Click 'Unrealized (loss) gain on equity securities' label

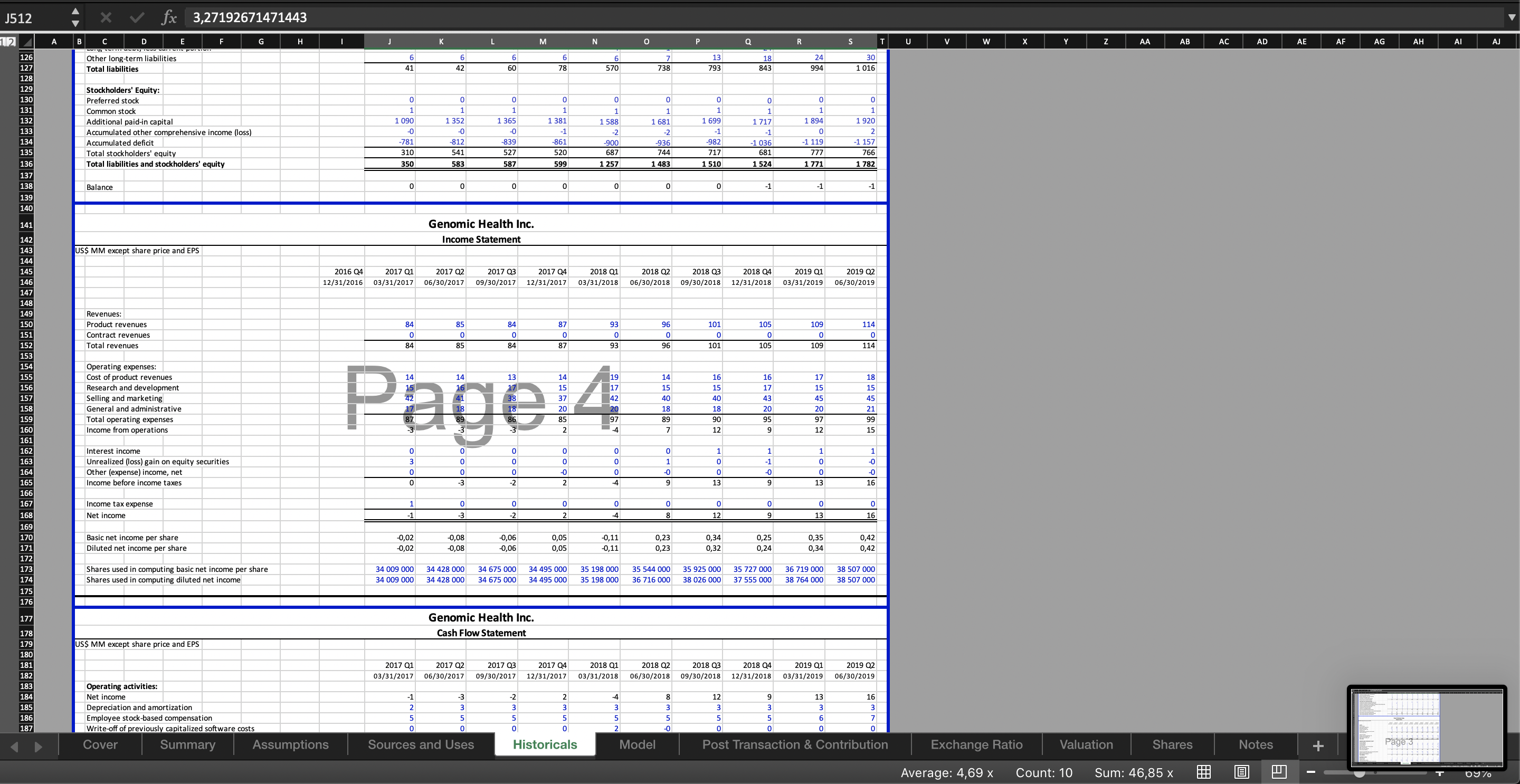[157, 461]
